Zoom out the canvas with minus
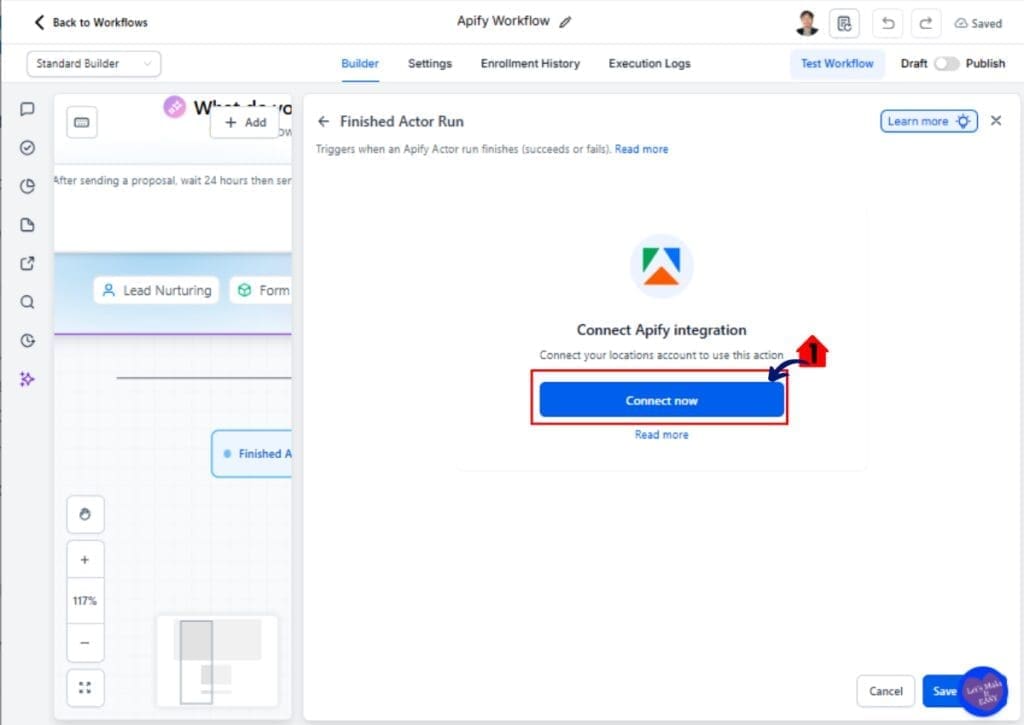This screenshot has width=1024, height=725. 85,643
